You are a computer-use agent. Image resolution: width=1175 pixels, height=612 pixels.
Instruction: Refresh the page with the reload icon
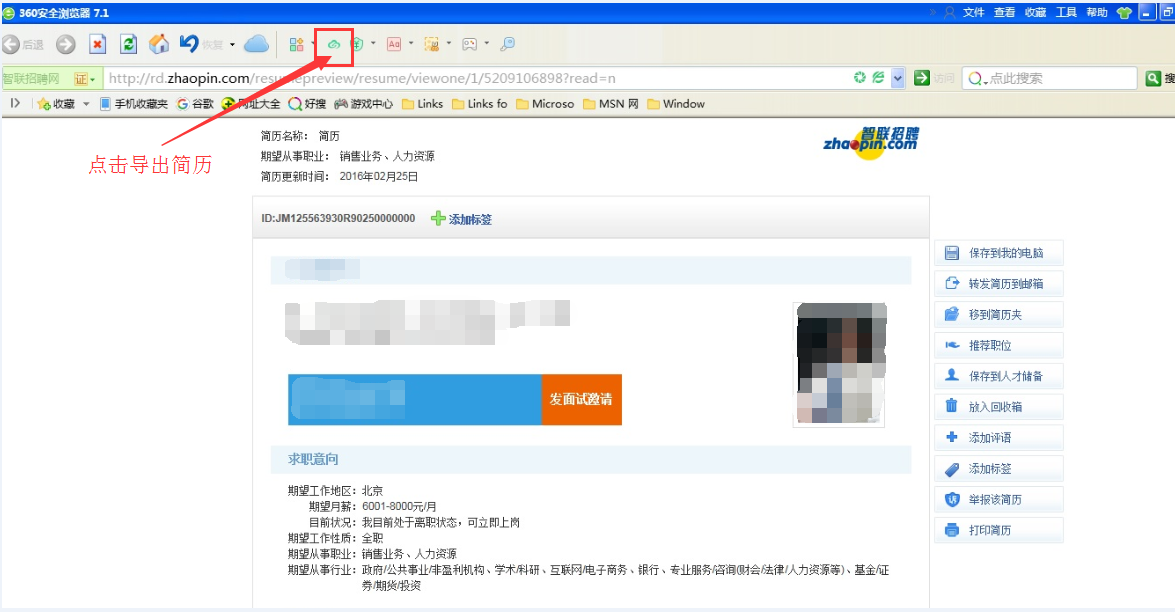pyautogui.click(x=128, y=44)
